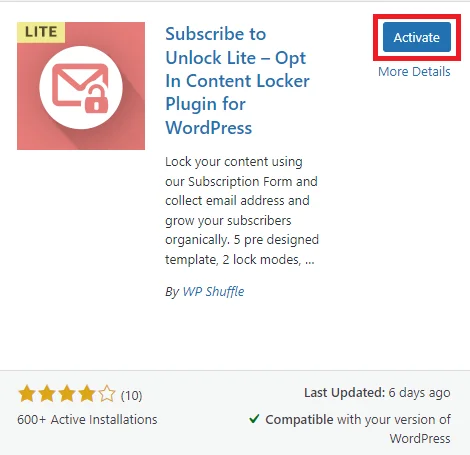Click the empty fifth rating star
Image resolution: width=470 pixels, height=455 pixels.
click(x=107, y=394)
